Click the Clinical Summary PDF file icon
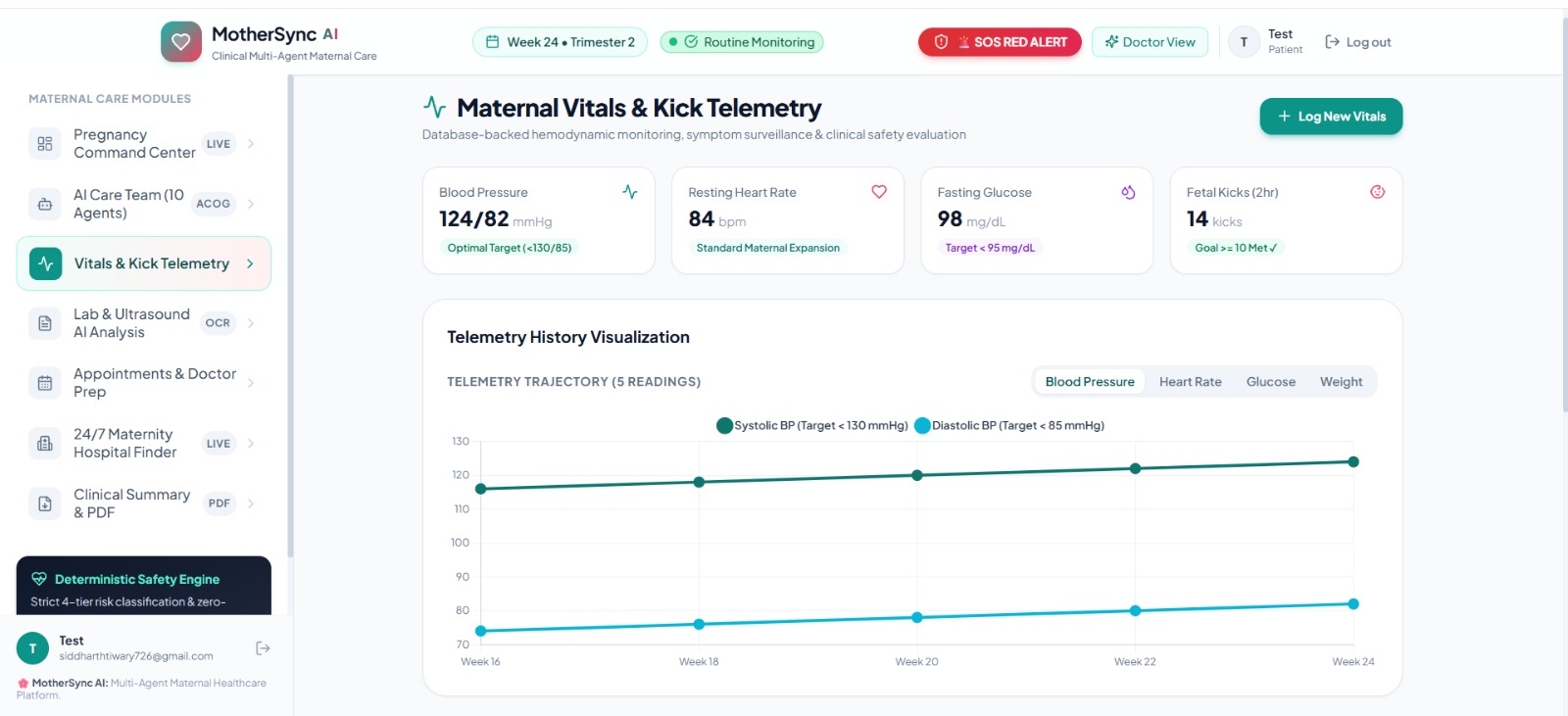This screenshot has width=1568, height=716. (45, 503)
